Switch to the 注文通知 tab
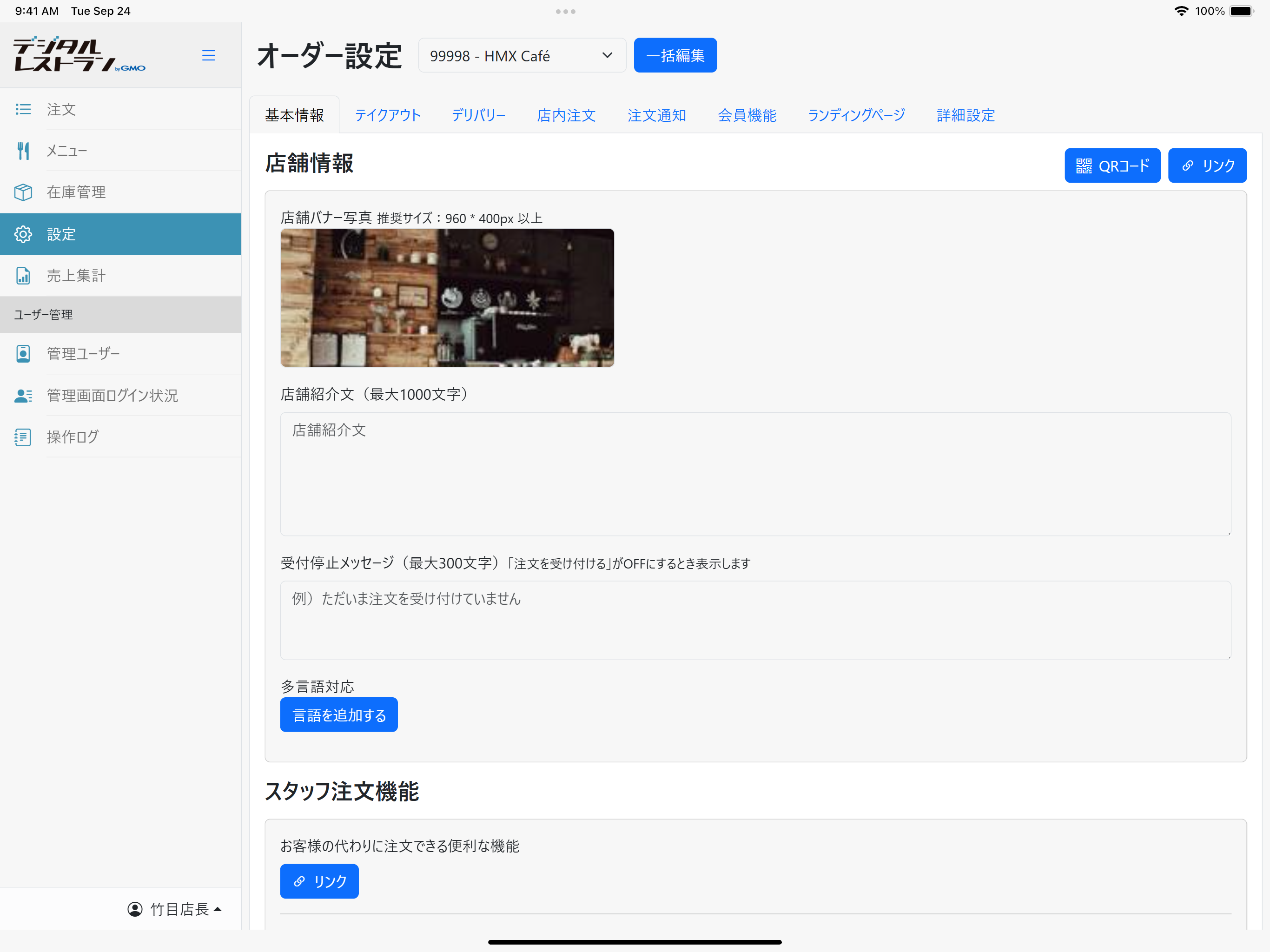This screenshot has height=952, width=1270. click(657, 115)
